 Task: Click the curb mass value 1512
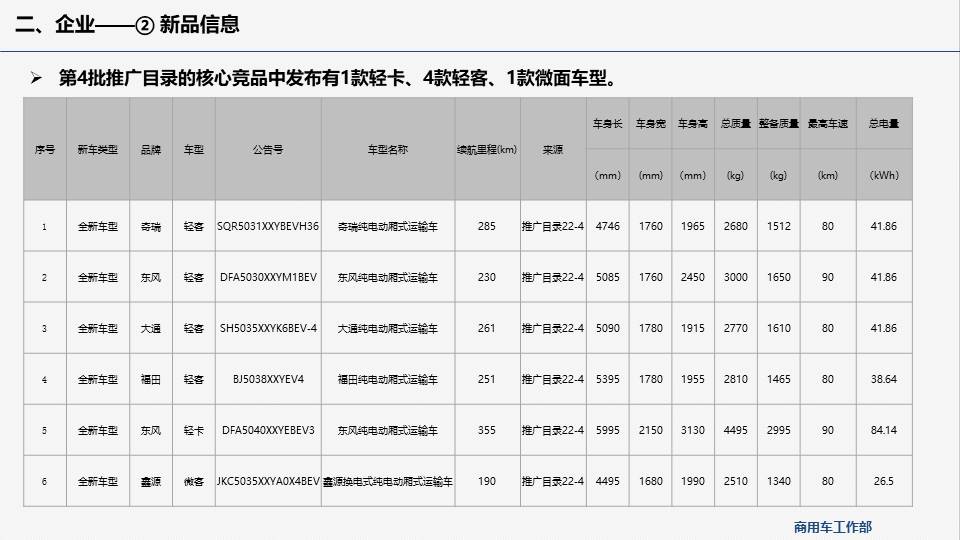click(778, 226)
